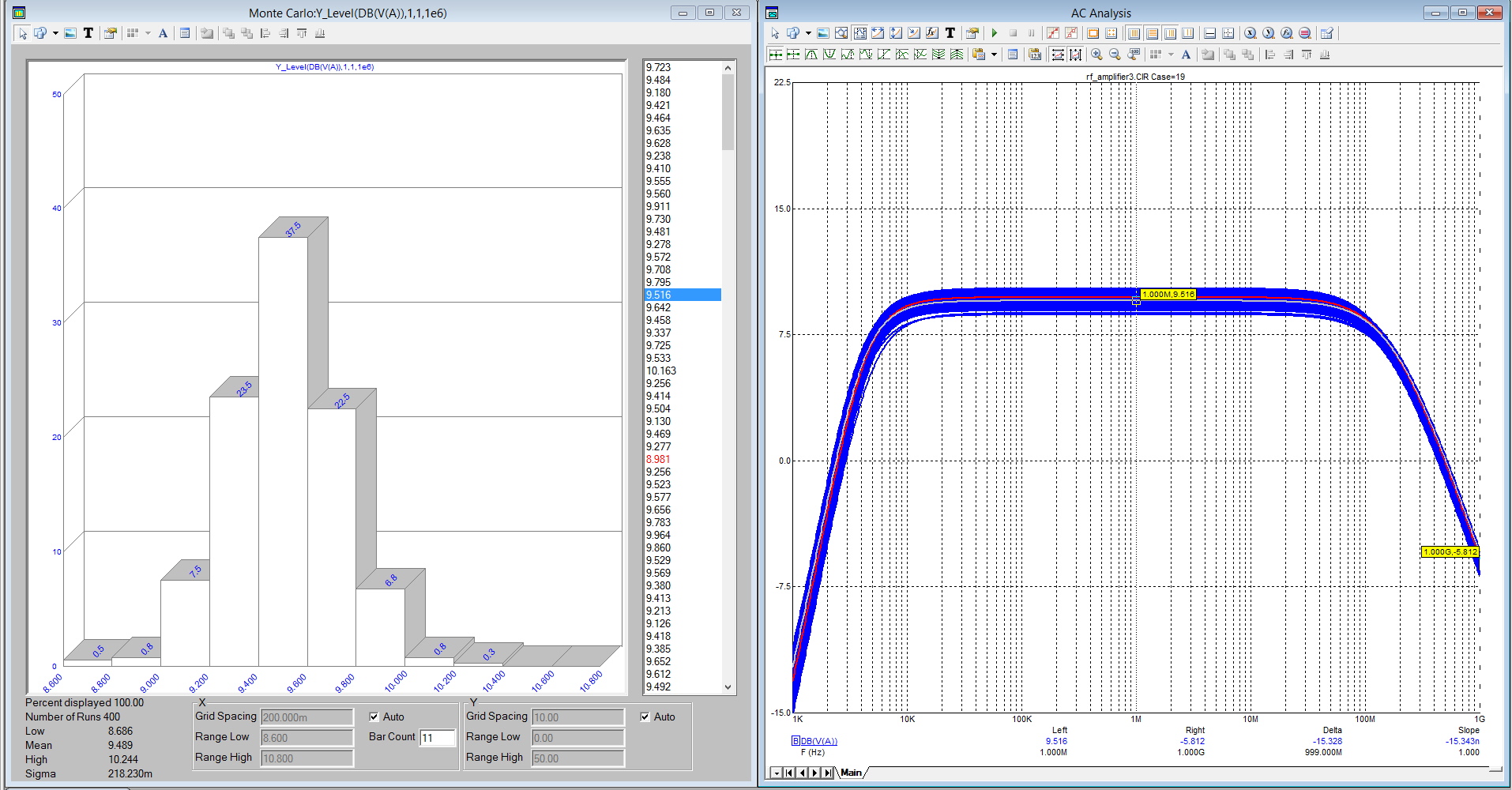Click the Stop square button in AC Analysis
The image size is (1512, 790).
[x=1013, y=33]
